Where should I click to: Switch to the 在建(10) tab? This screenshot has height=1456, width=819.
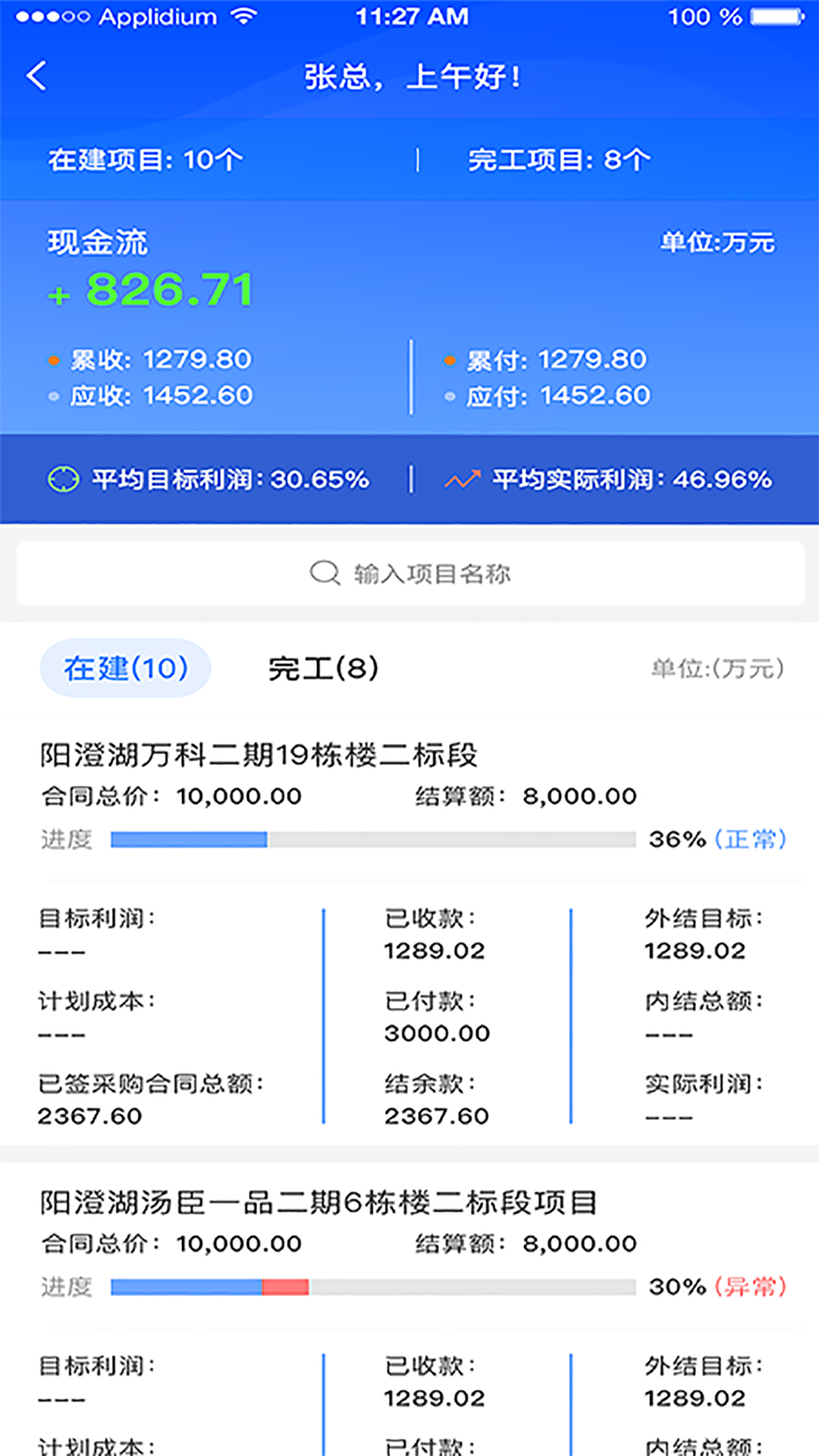(125, 668)
